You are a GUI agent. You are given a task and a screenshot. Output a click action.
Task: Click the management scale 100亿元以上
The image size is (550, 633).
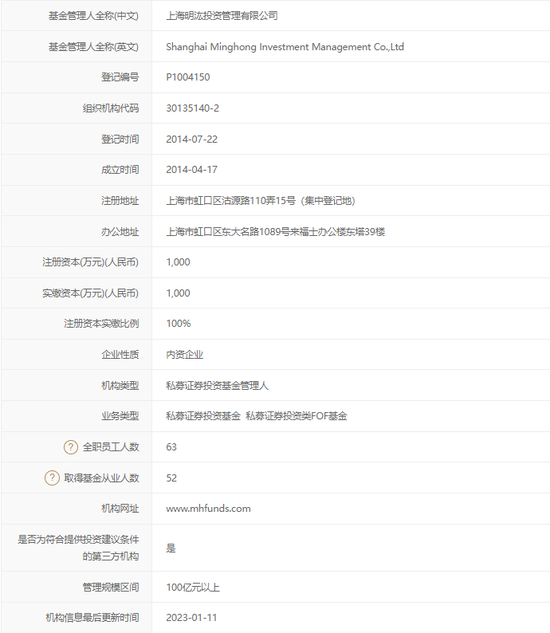[x=193, y=587]
